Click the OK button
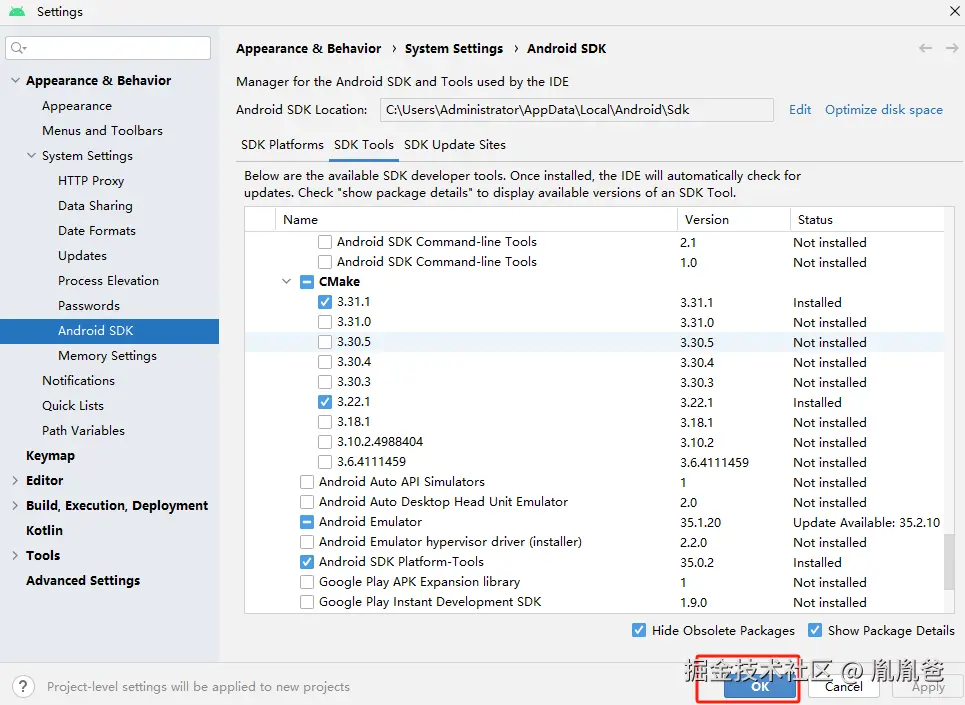This screenshot has width=965, height=705. click(x=760, y=687)
